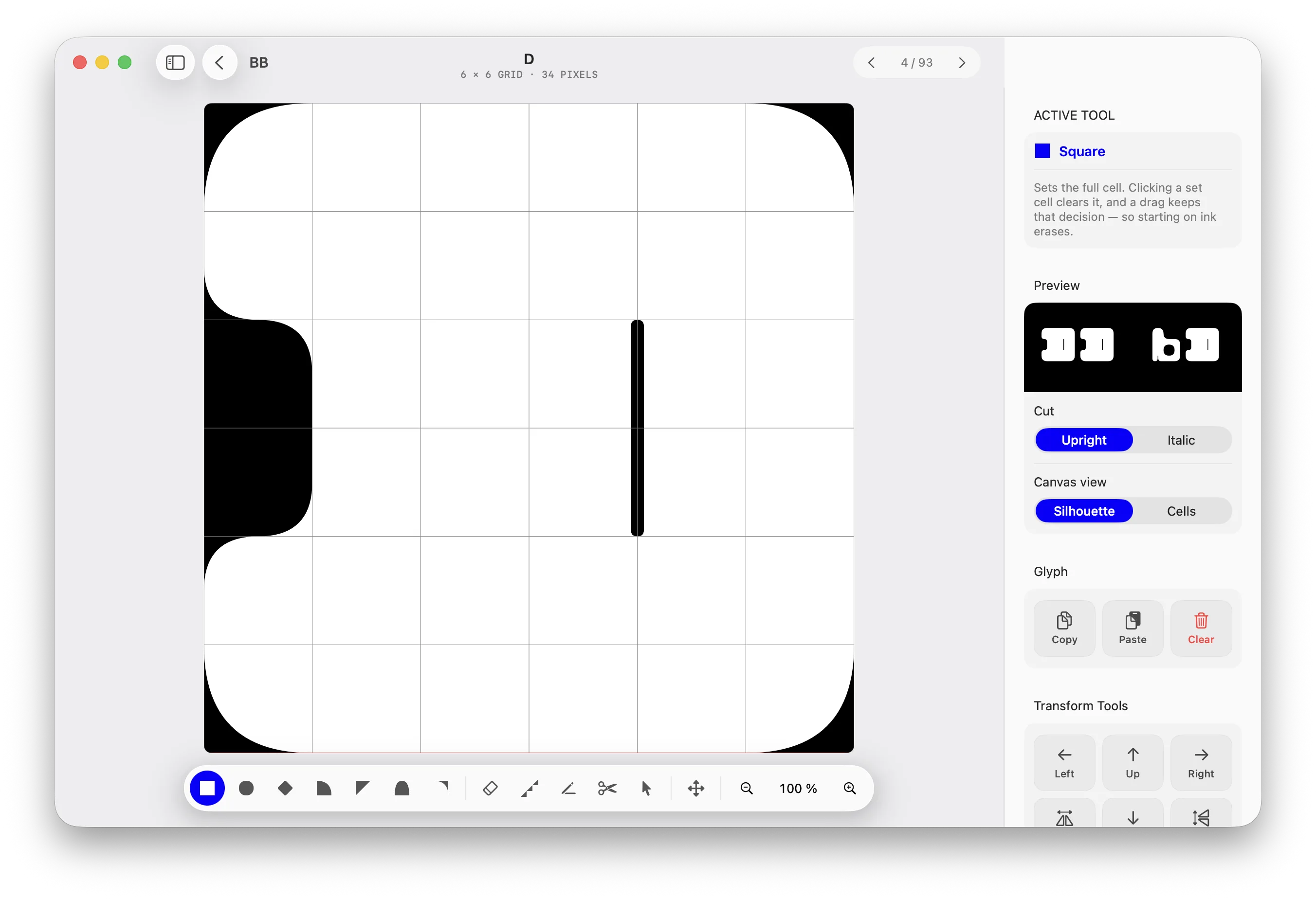Screen dimensions: 1316x899
Task: Switch Canvas view to Cells
Action: pyautogui.click(x=1181, y=511)
